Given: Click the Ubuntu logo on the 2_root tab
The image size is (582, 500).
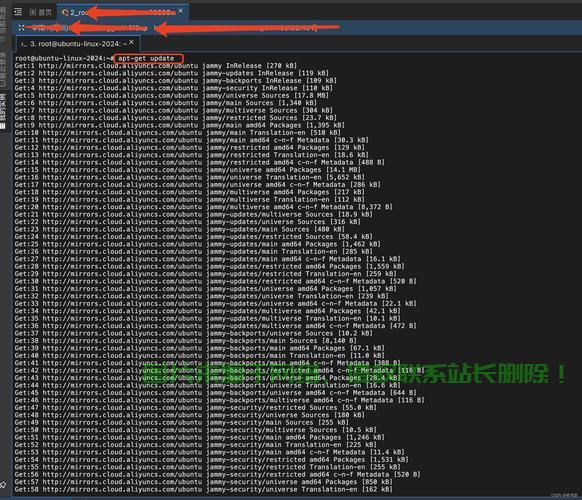Looking at the screenshot, I should click(x=65, y=13).
